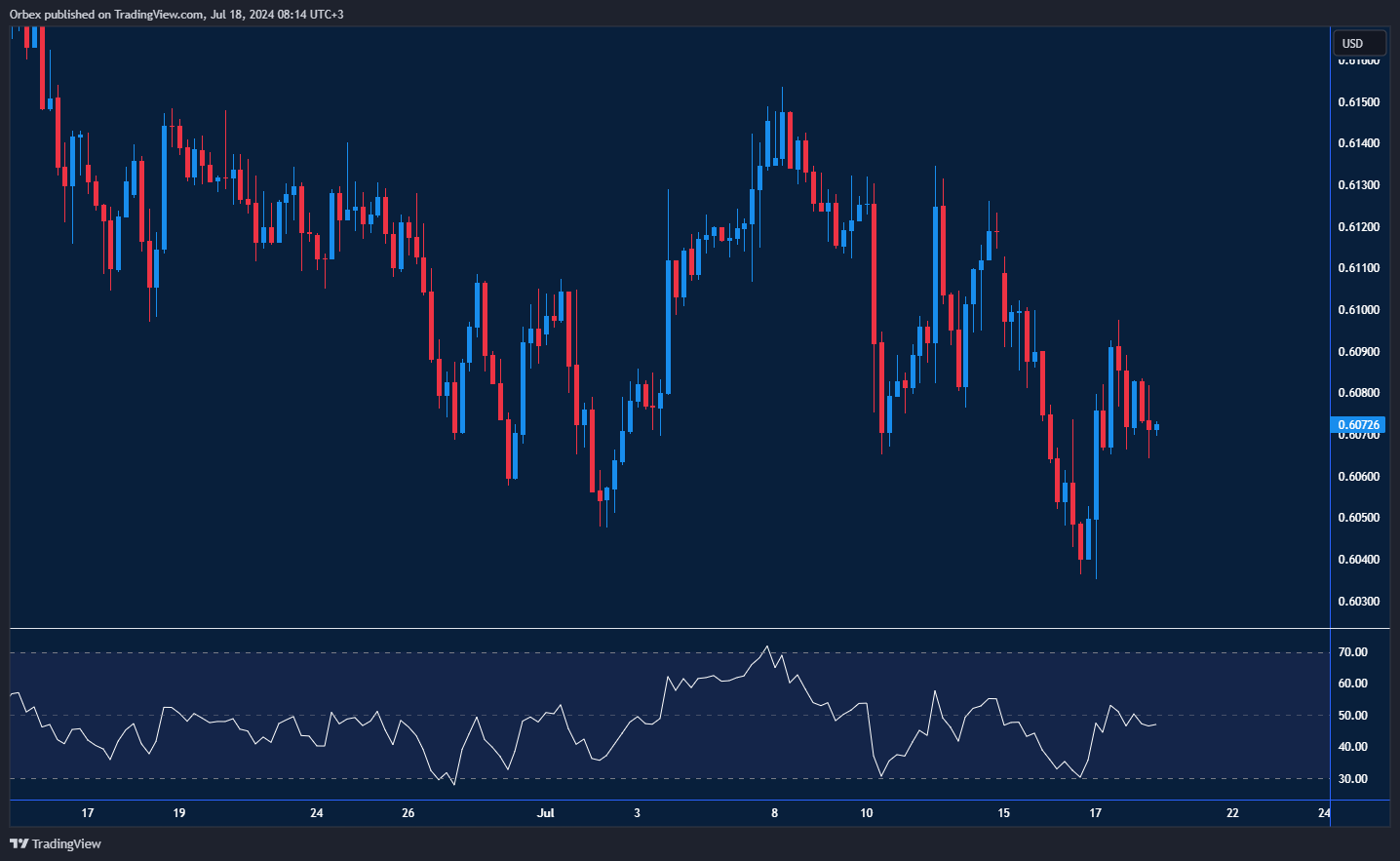Select the date 22 on time axis
This screenshot has width=1400, height=861.
1232,812
